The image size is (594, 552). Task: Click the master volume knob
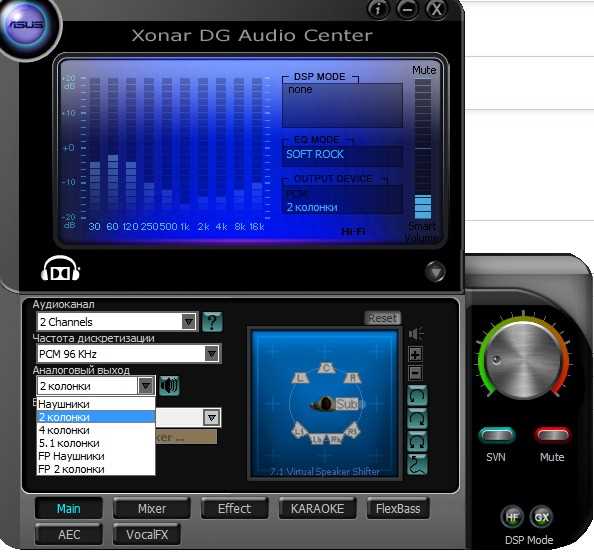click(524, 361)
